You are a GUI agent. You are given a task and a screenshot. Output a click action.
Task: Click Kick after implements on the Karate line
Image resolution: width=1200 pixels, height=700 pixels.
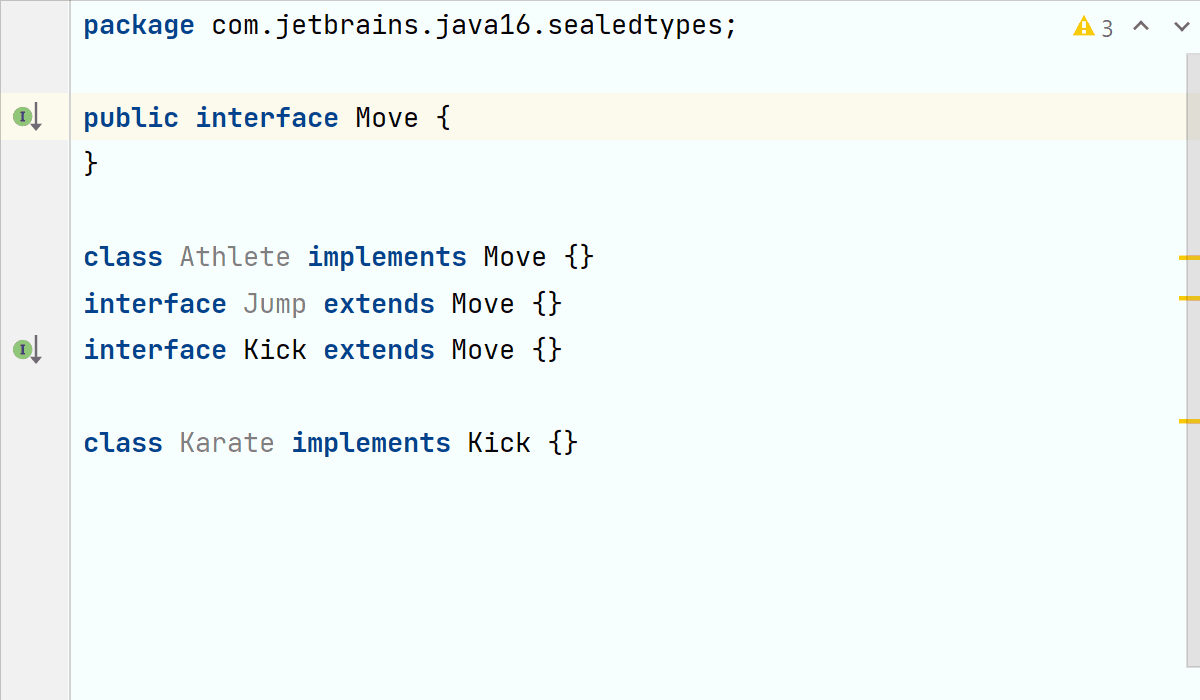(499, 443)
